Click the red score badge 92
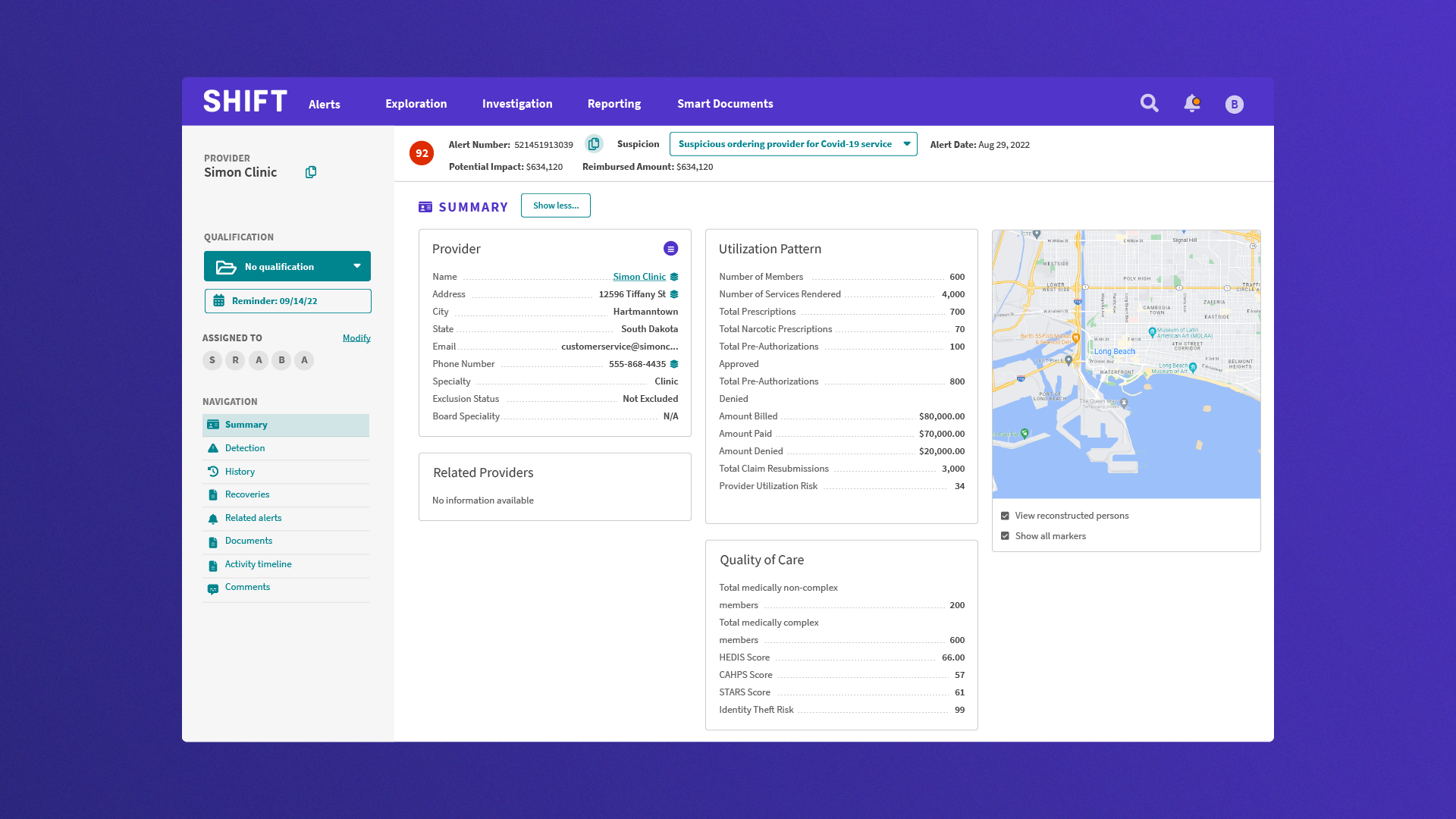 click(x=422, y=153)
